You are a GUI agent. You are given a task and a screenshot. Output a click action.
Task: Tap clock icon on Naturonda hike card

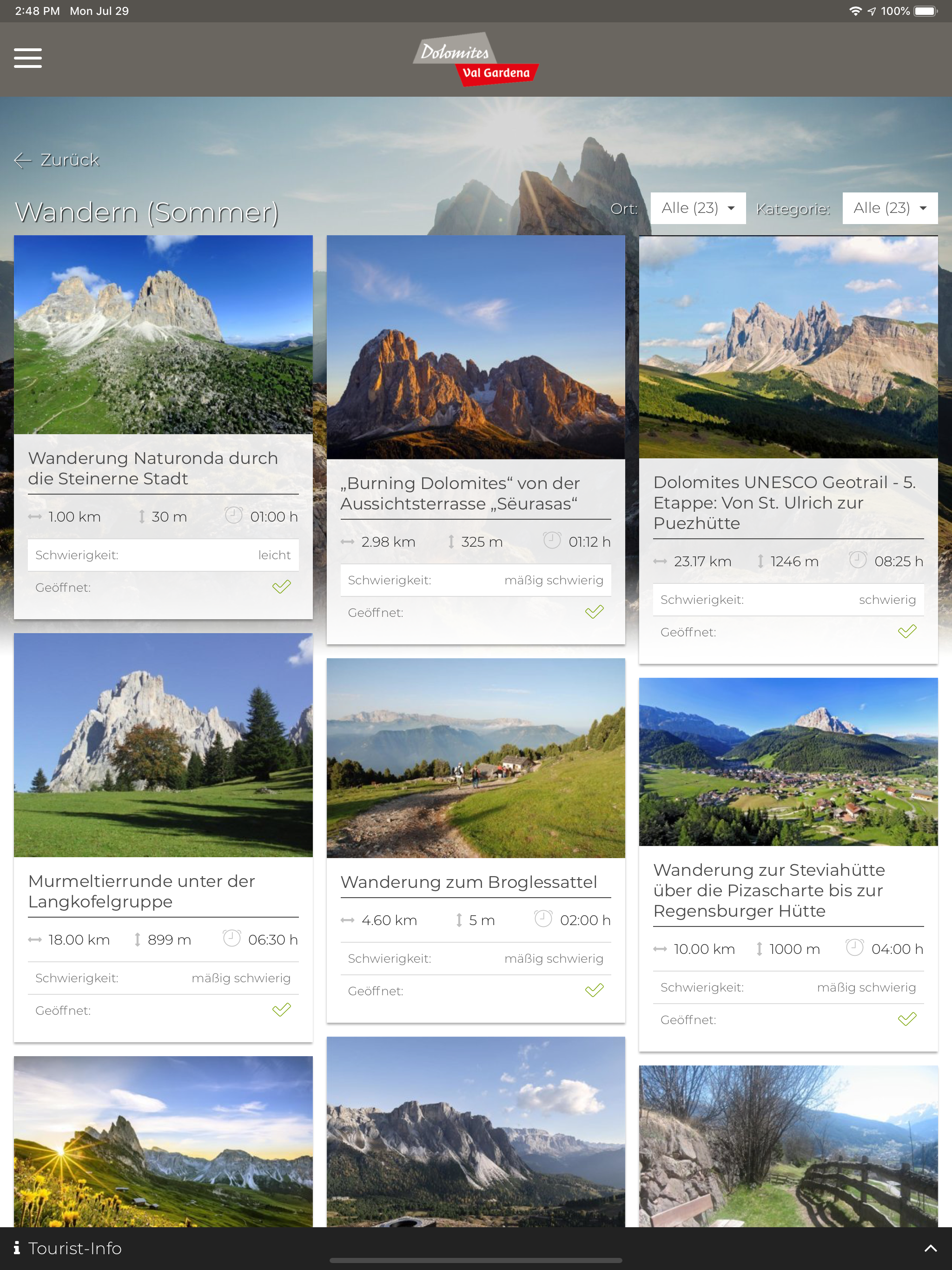pyautogui.click(x=233, y=515)
